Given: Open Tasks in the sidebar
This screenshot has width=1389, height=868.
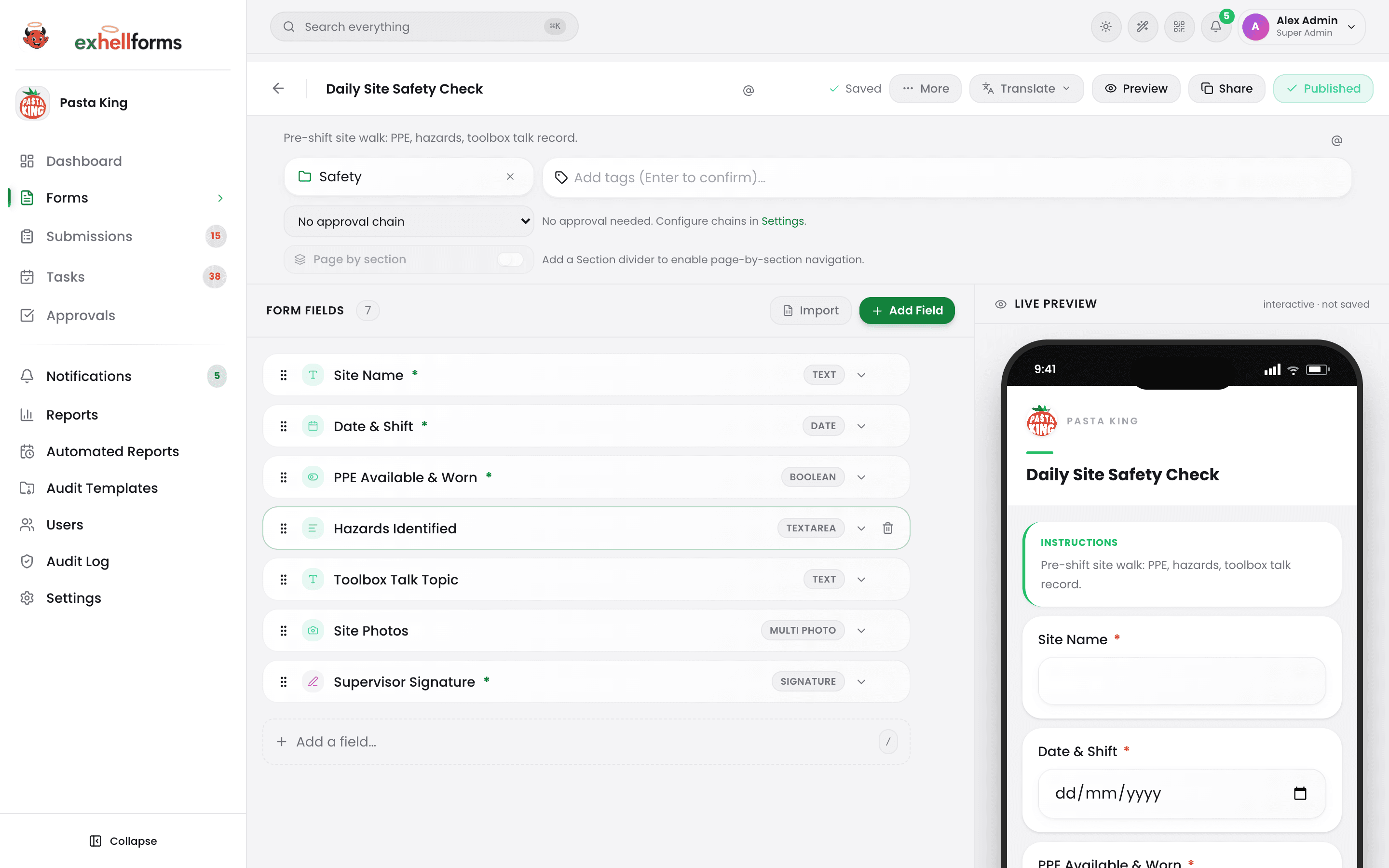Looking at the screenshot, I should coord(123,277).
